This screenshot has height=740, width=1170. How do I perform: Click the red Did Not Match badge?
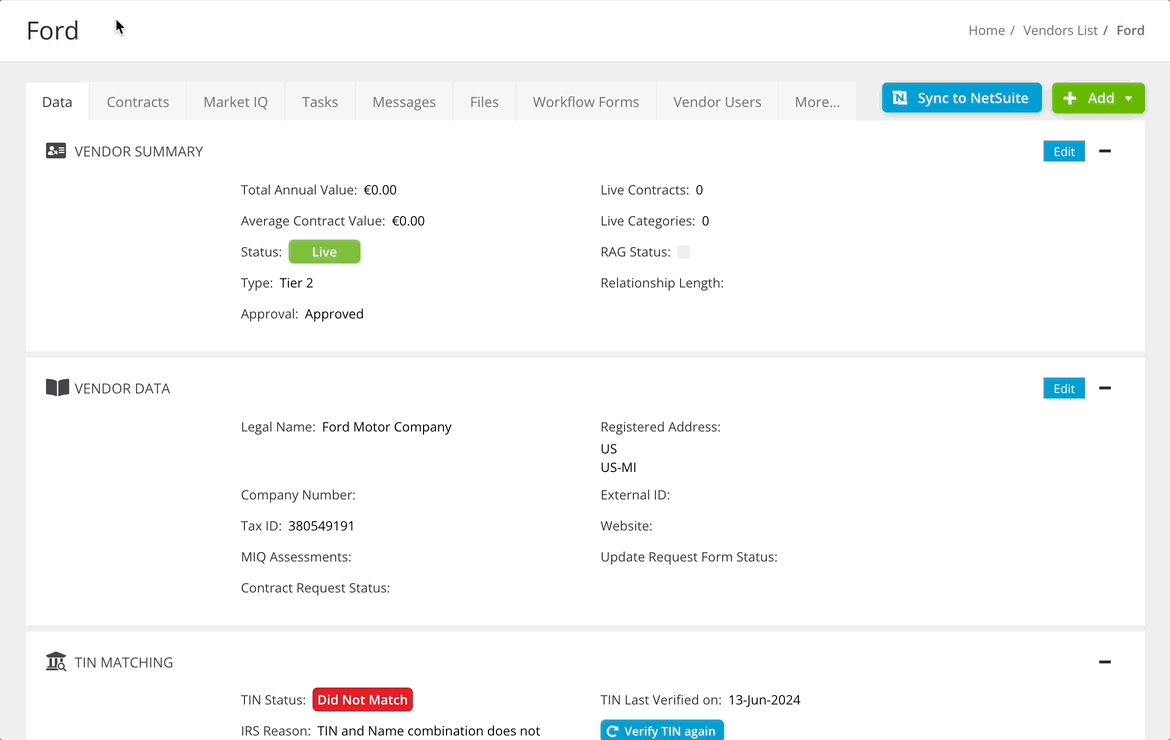click(x=363, y=700)
